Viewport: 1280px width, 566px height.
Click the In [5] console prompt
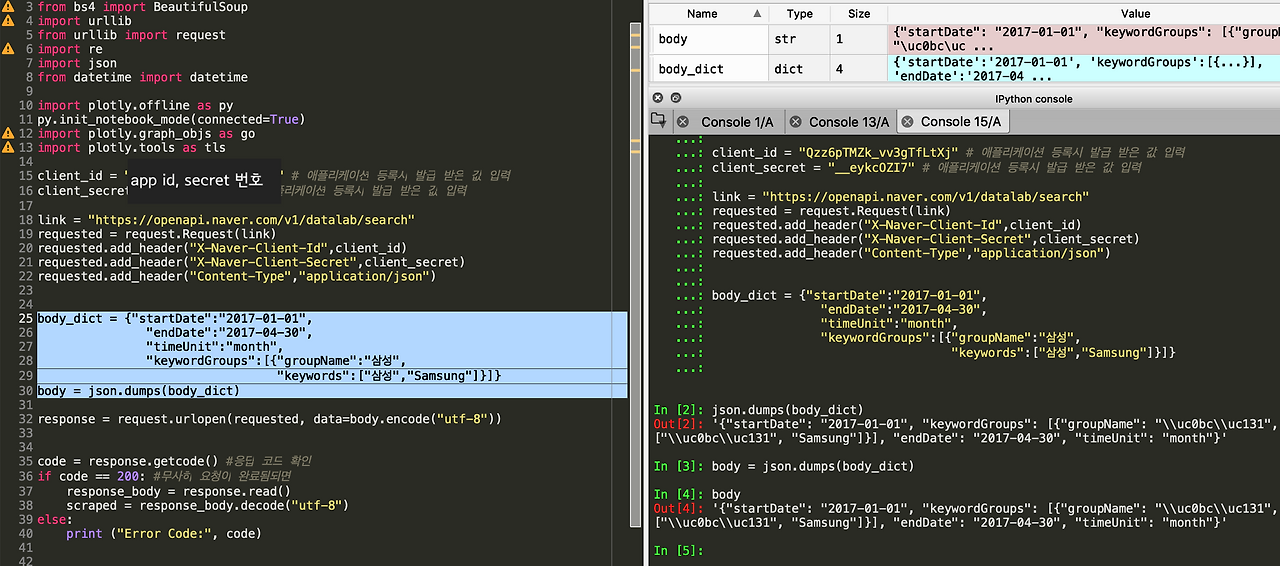(x=679, y=551)
